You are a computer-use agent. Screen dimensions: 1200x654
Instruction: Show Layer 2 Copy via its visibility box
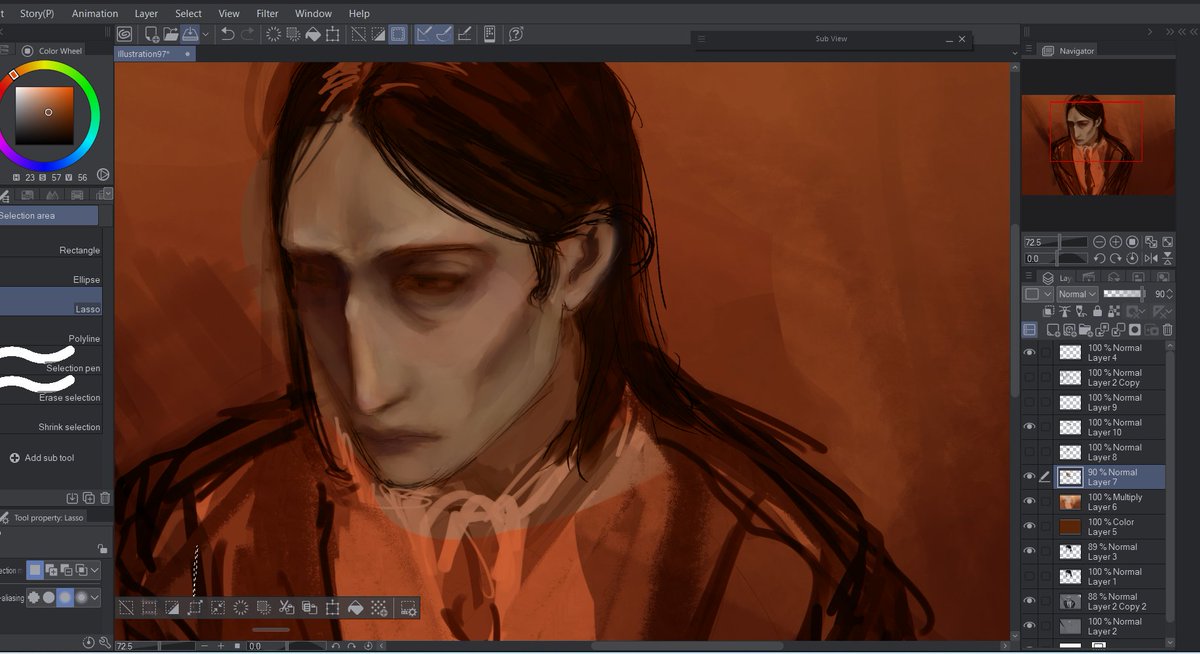pyautogui.click(x=1030, y=378)
